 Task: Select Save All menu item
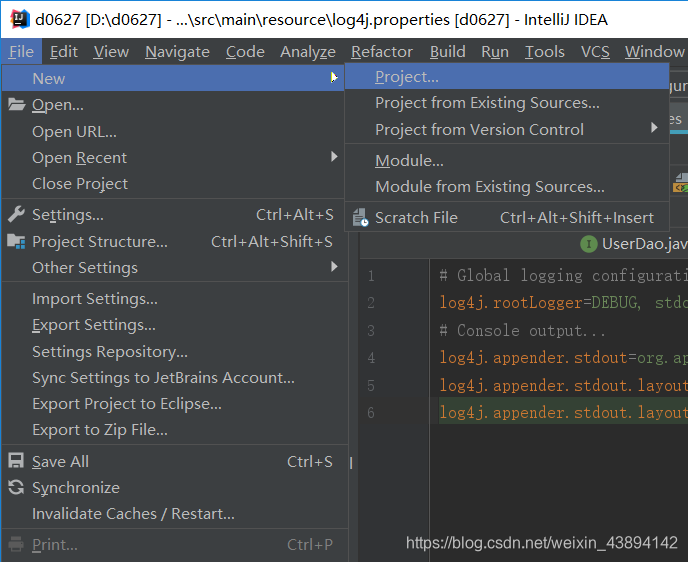click(x=173, y=462)
